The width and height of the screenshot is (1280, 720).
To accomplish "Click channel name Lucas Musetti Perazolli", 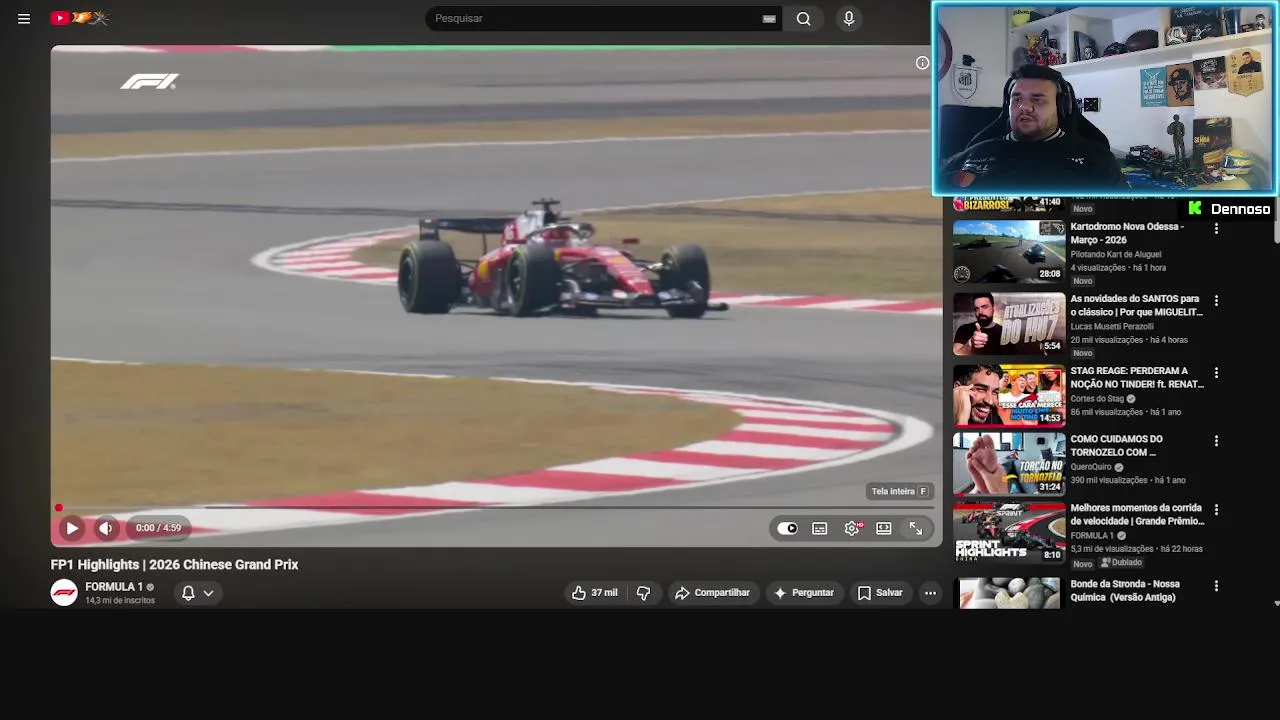I will coord(1112,327).
